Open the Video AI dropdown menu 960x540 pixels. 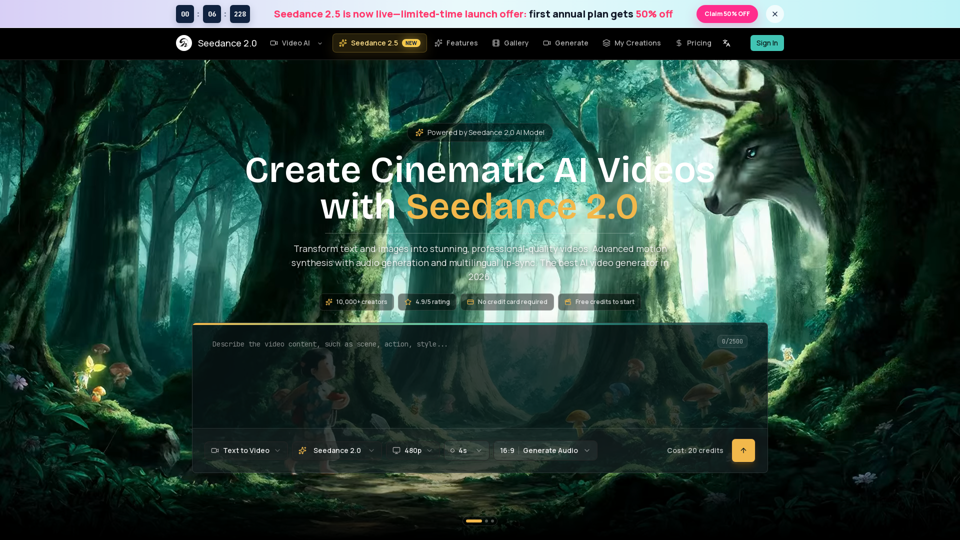pyautogui.click(x=296, y=43)
